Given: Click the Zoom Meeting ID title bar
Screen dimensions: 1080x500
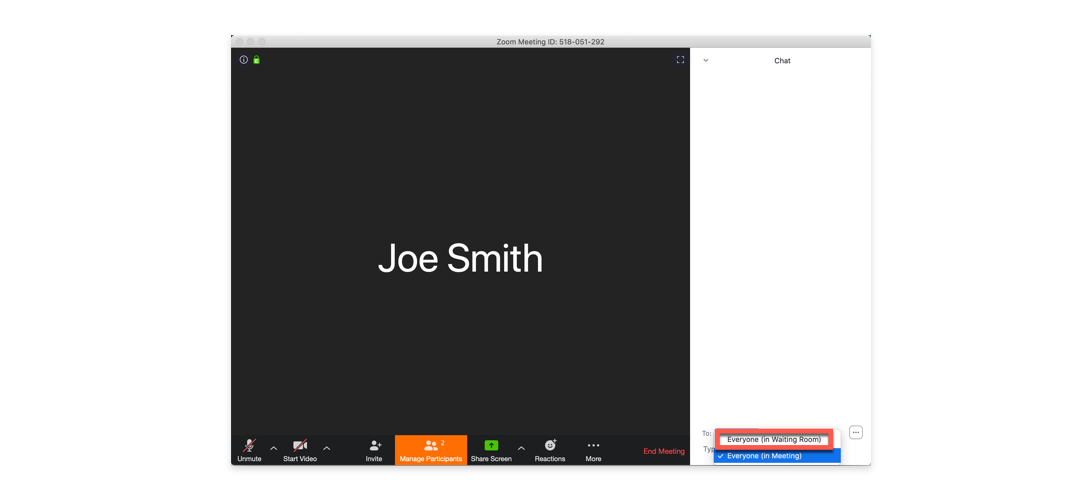Looking at the screenshot, I should click(x=550, y=42).
